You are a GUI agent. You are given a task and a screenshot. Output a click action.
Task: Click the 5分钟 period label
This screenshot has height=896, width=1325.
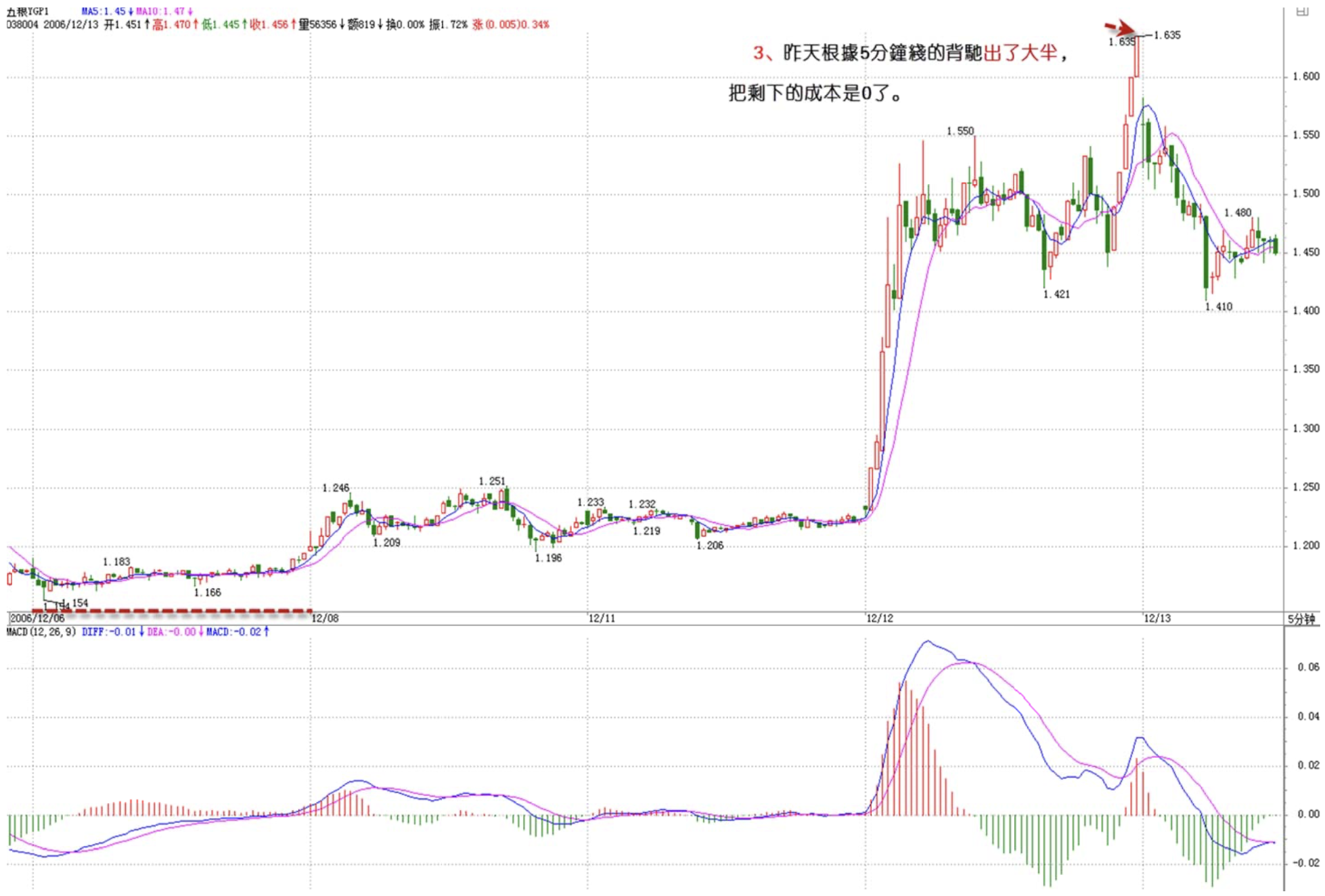pyautogui.click(x=1301, y=619)
